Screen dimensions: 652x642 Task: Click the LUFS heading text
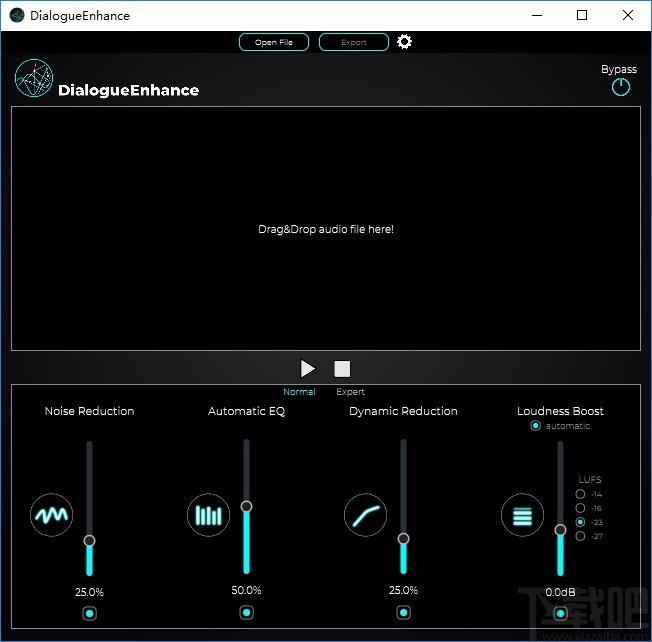tap(590, 480)
